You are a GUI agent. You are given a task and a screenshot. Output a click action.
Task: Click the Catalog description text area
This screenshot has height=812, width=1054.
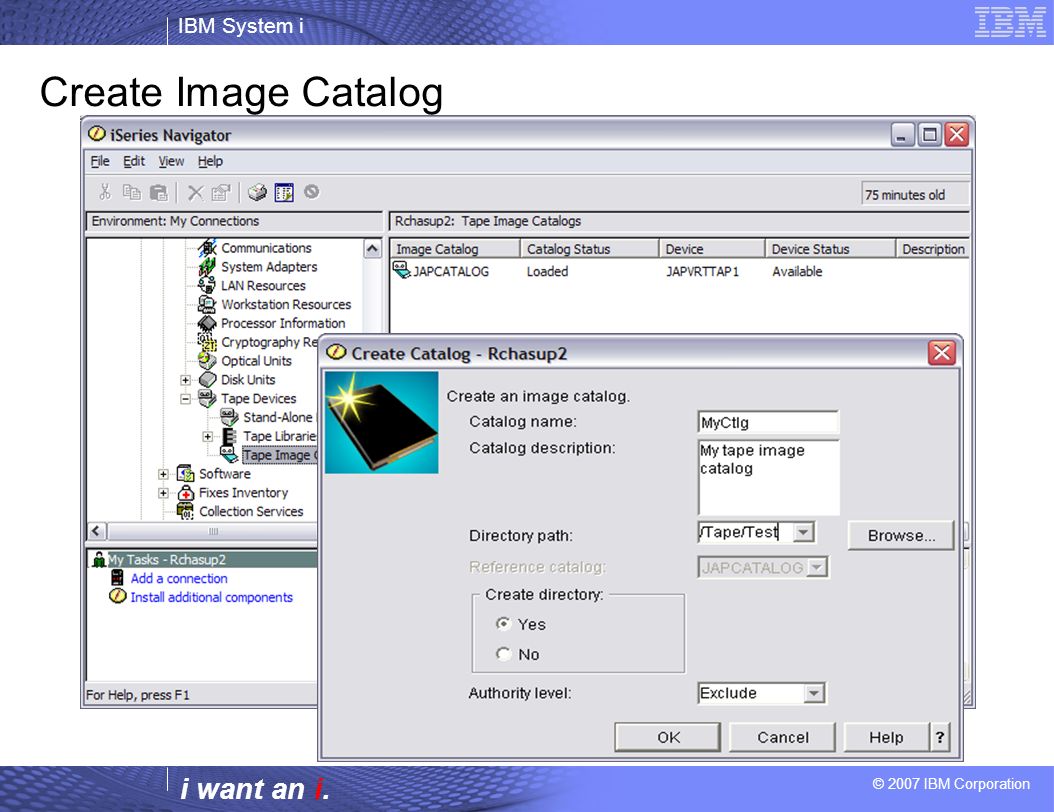tap(769, 478)
